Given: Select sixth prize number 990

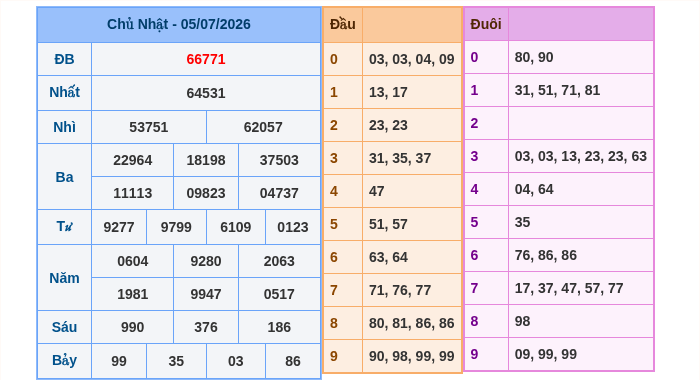Looking at the screenshot, I should tap(133, 327).
